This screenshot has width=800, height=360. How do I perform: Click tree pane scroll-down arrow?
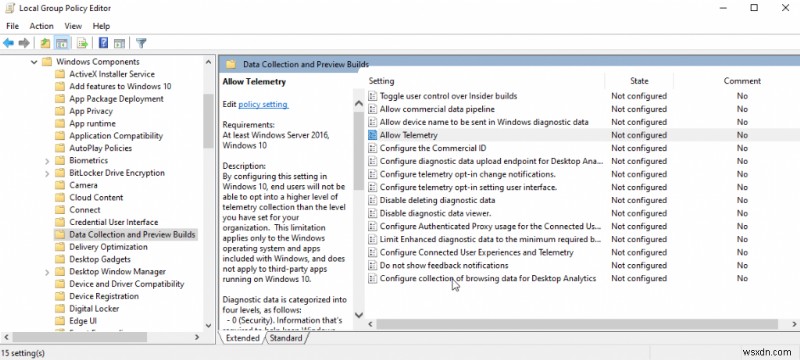[208, 325]
